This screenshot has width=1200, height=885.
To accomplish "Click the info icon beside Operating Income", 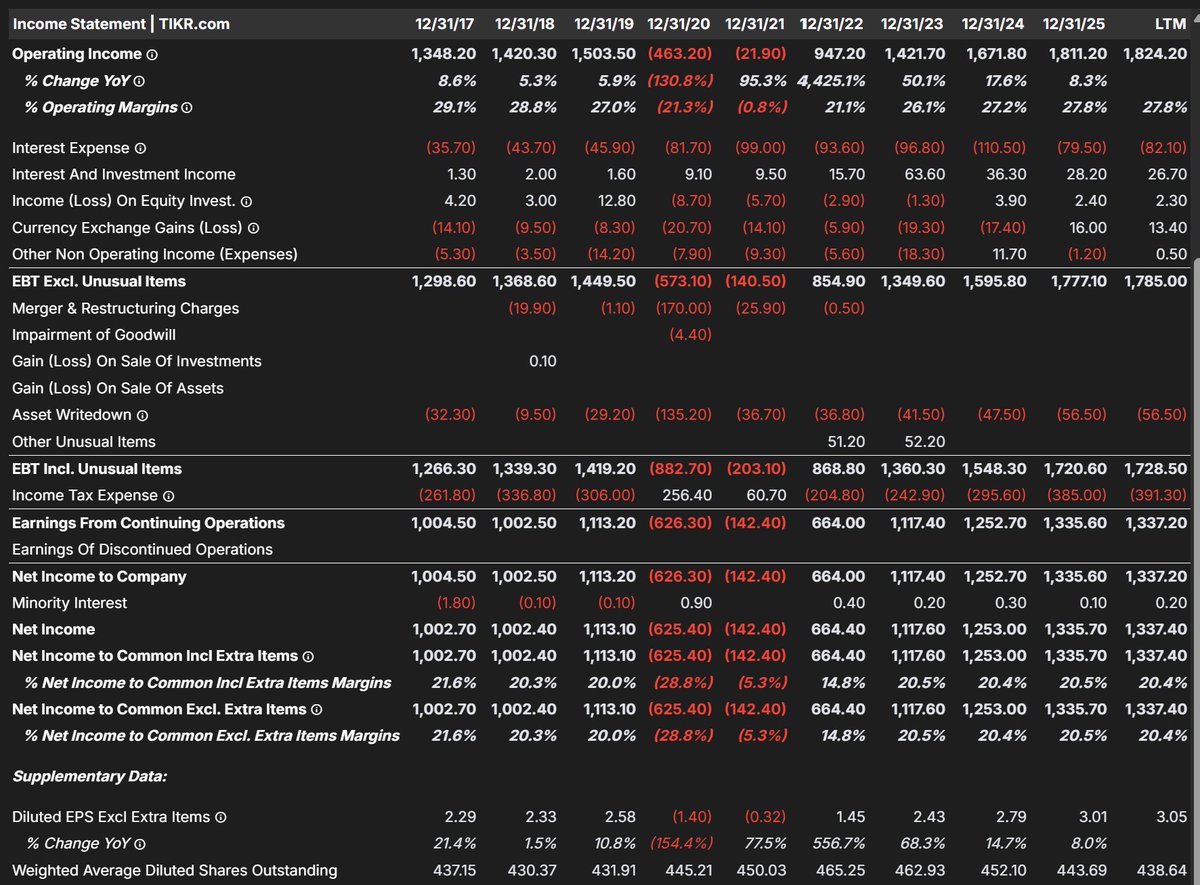I will tap(152, 55).
